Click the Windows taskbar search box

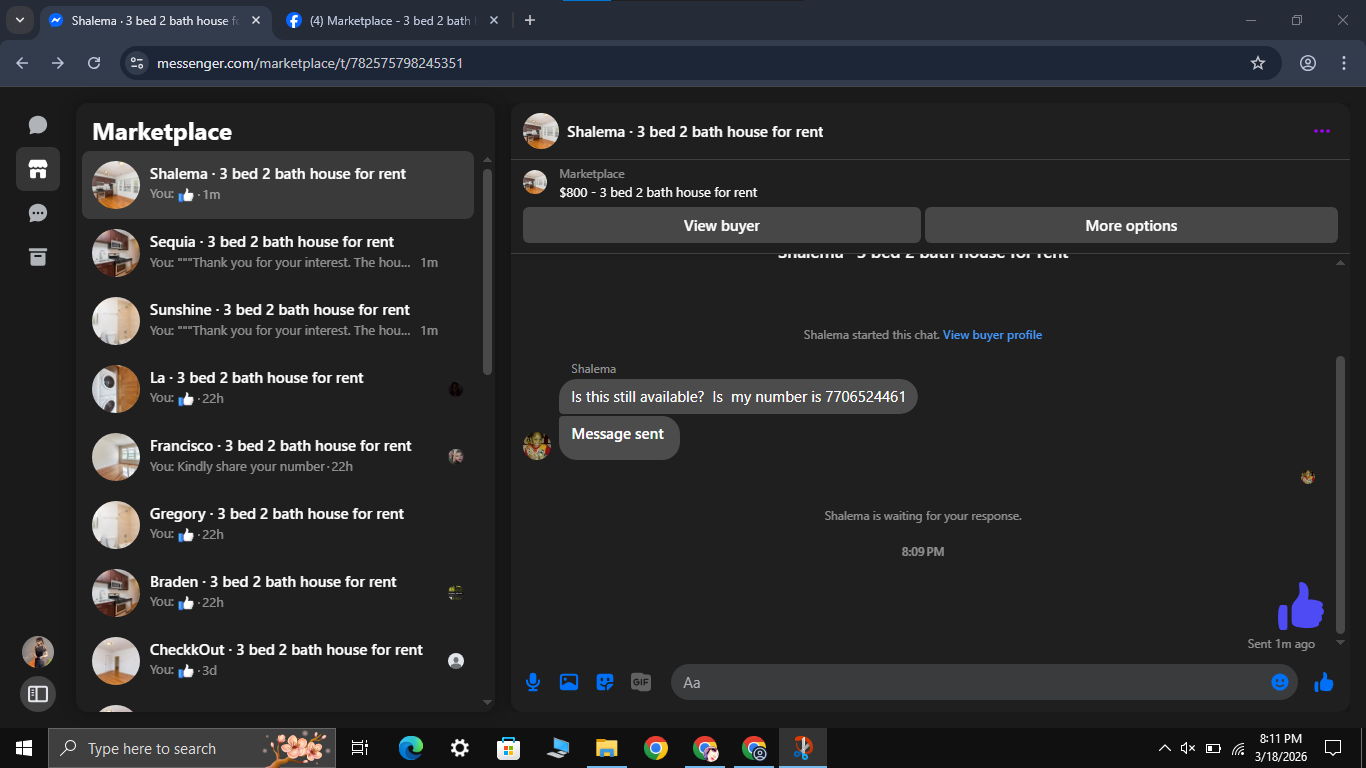point(194,748)
